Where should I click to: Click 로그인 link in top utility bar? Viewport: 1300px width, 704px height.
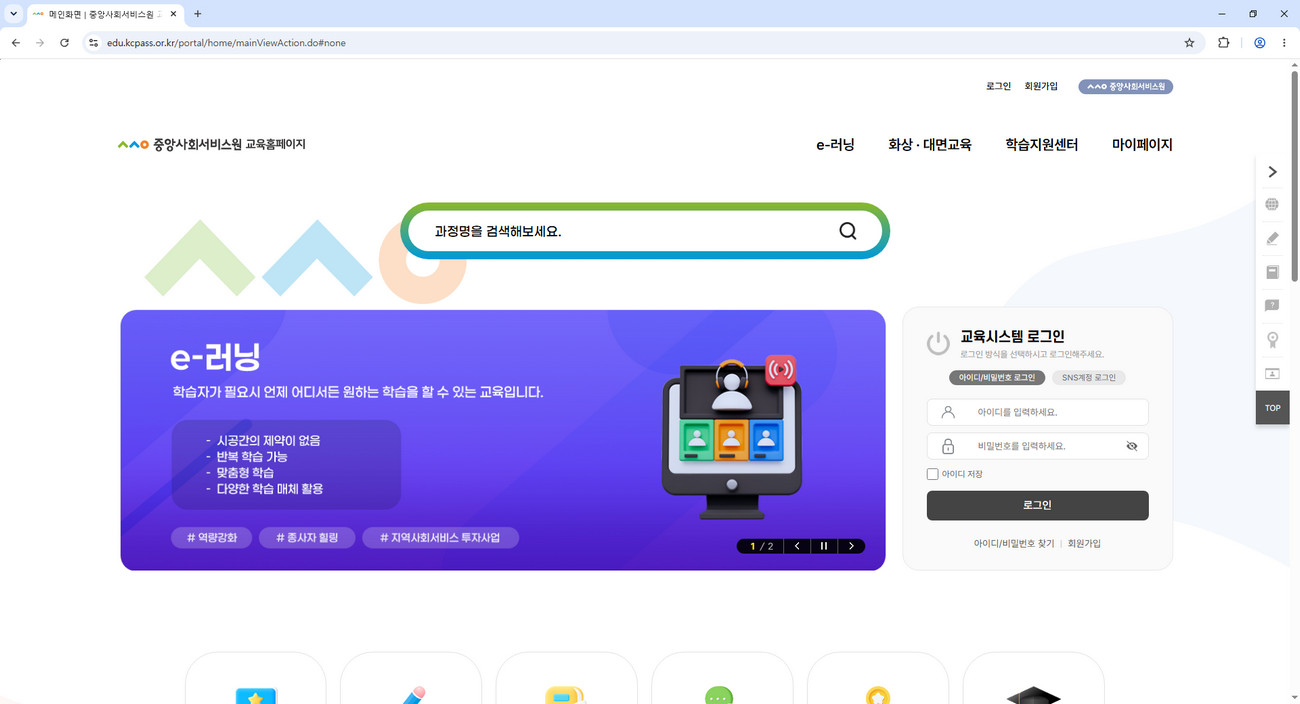(998, 86)
